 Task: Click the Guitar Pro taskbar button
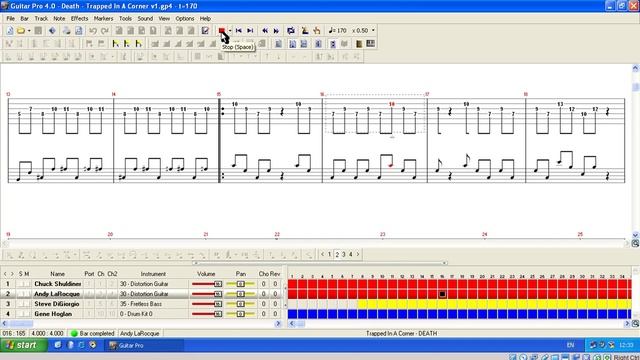point(144,345)
